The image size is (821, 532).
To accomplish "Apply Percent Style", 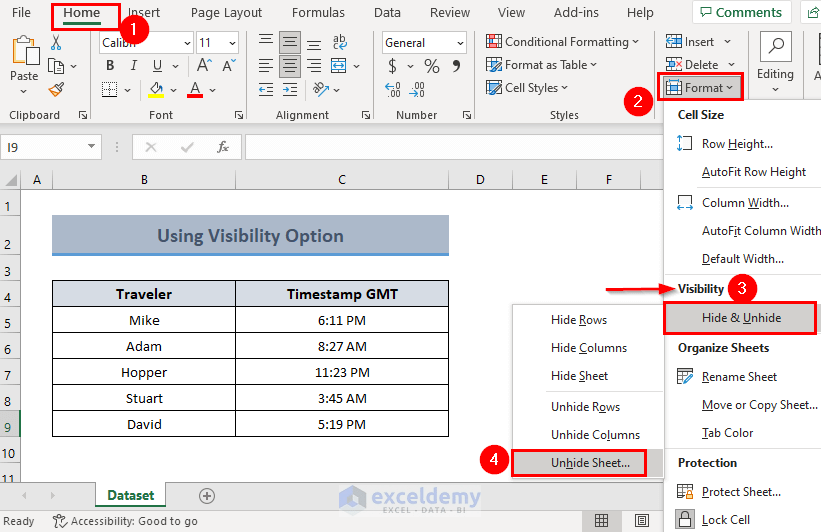I will coord(431,66).
